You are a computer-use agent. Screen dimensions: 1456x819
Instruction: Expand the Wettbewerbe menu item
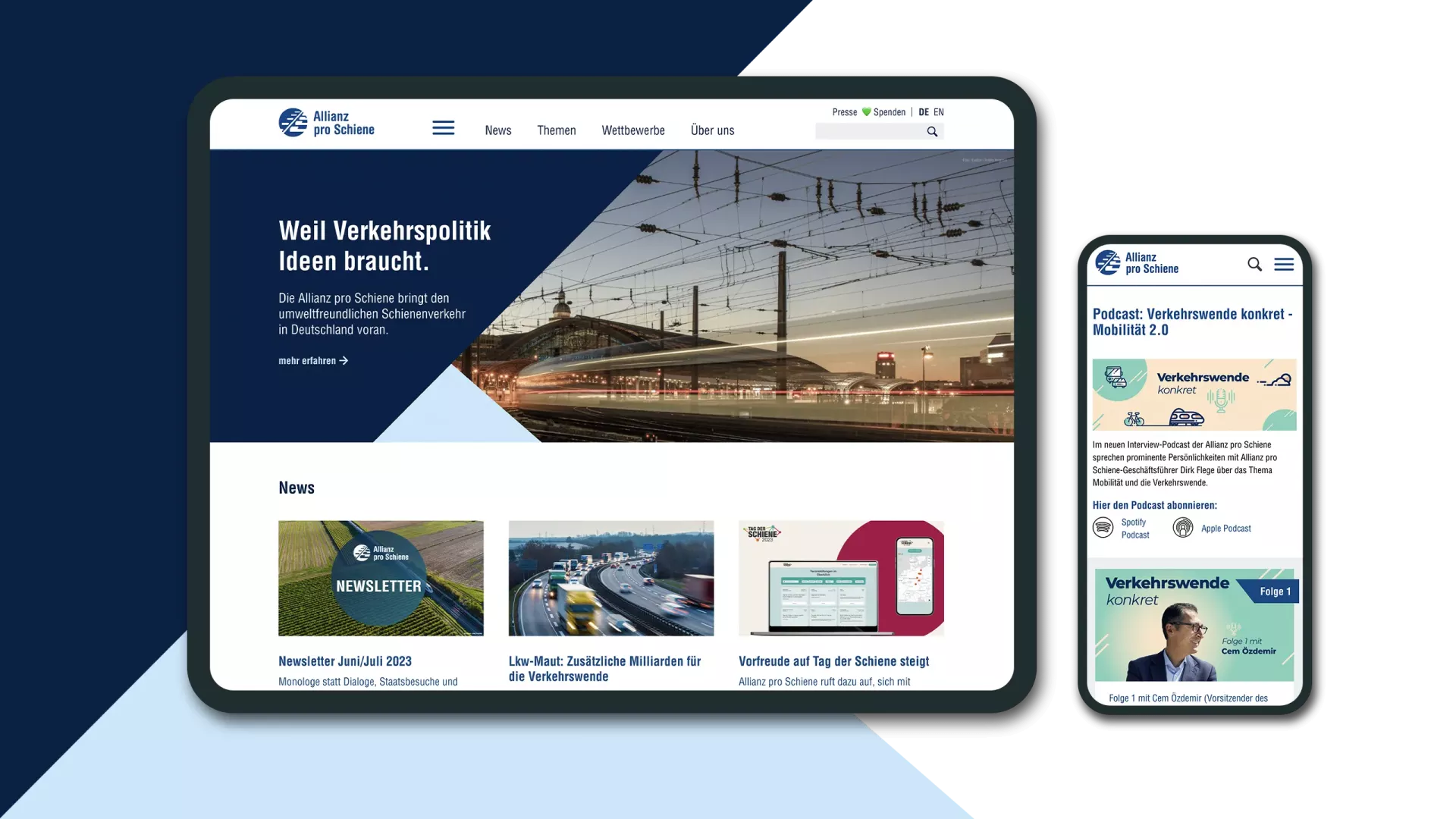(633, 130)
